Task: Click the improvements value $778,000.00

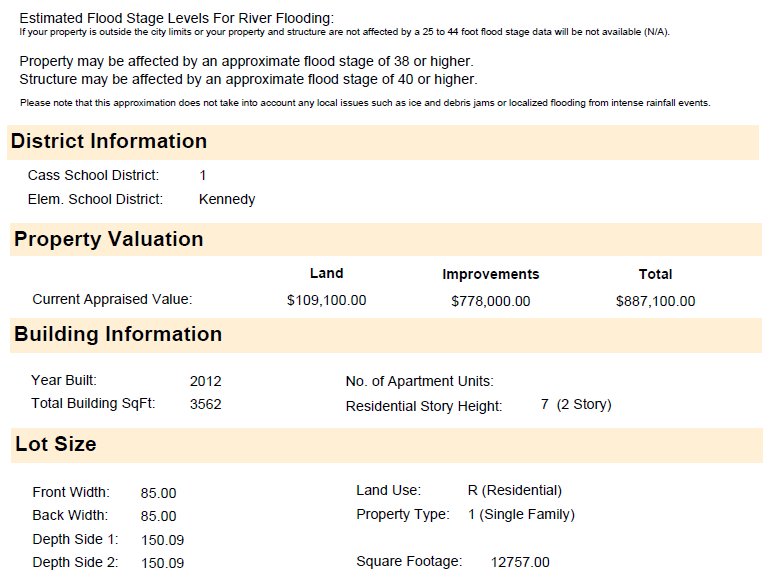Action: (491, 301)
